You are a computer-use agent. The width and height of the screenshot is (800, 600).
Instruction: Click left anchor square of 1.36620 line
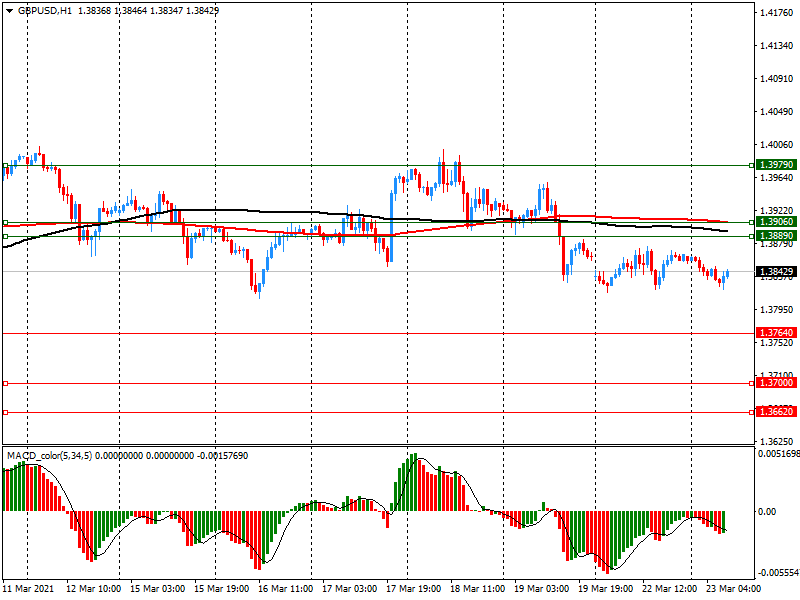point(5,412)
